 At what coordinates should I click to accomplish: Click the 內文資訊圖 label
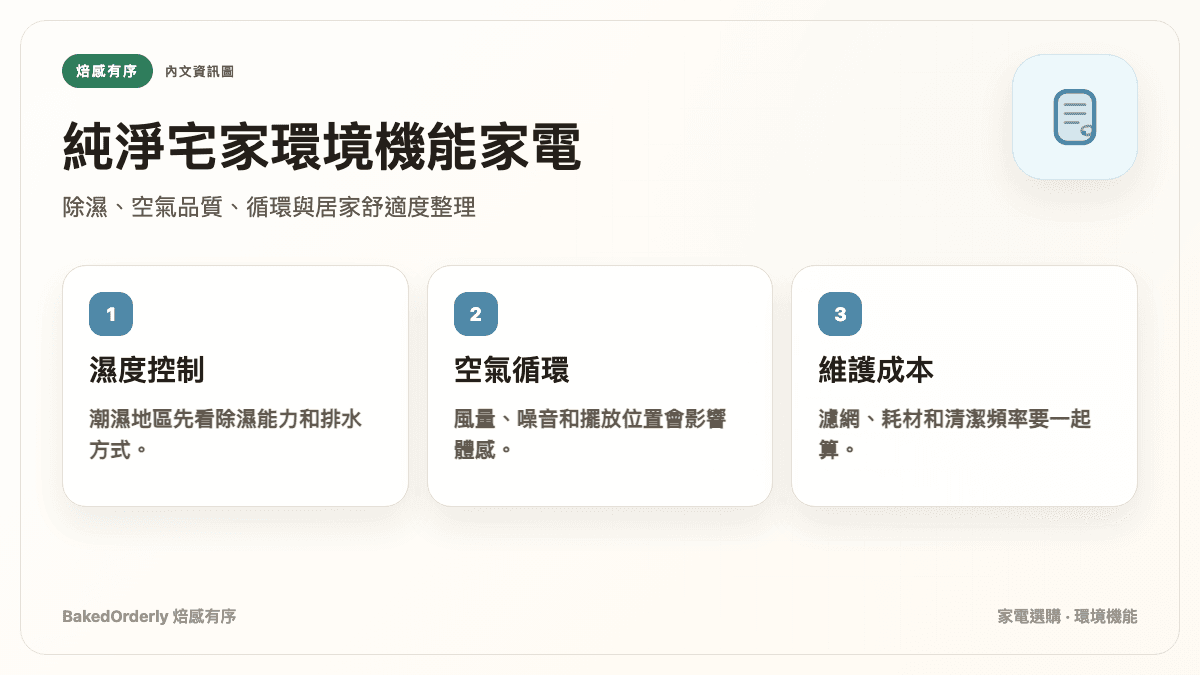(200, 72)
